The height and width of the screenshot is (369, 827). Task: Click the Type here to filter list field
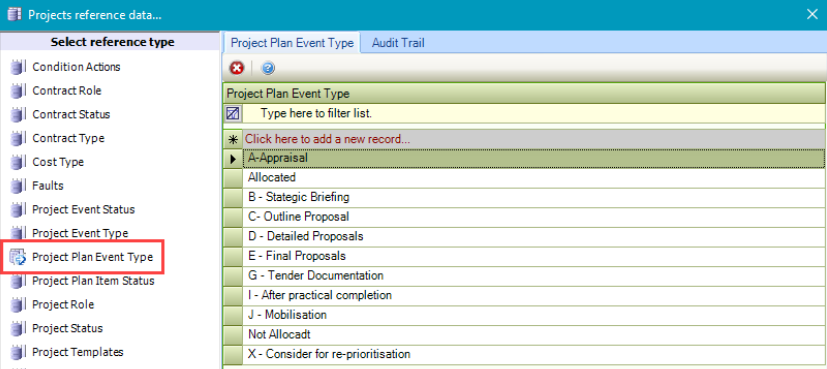533,113
